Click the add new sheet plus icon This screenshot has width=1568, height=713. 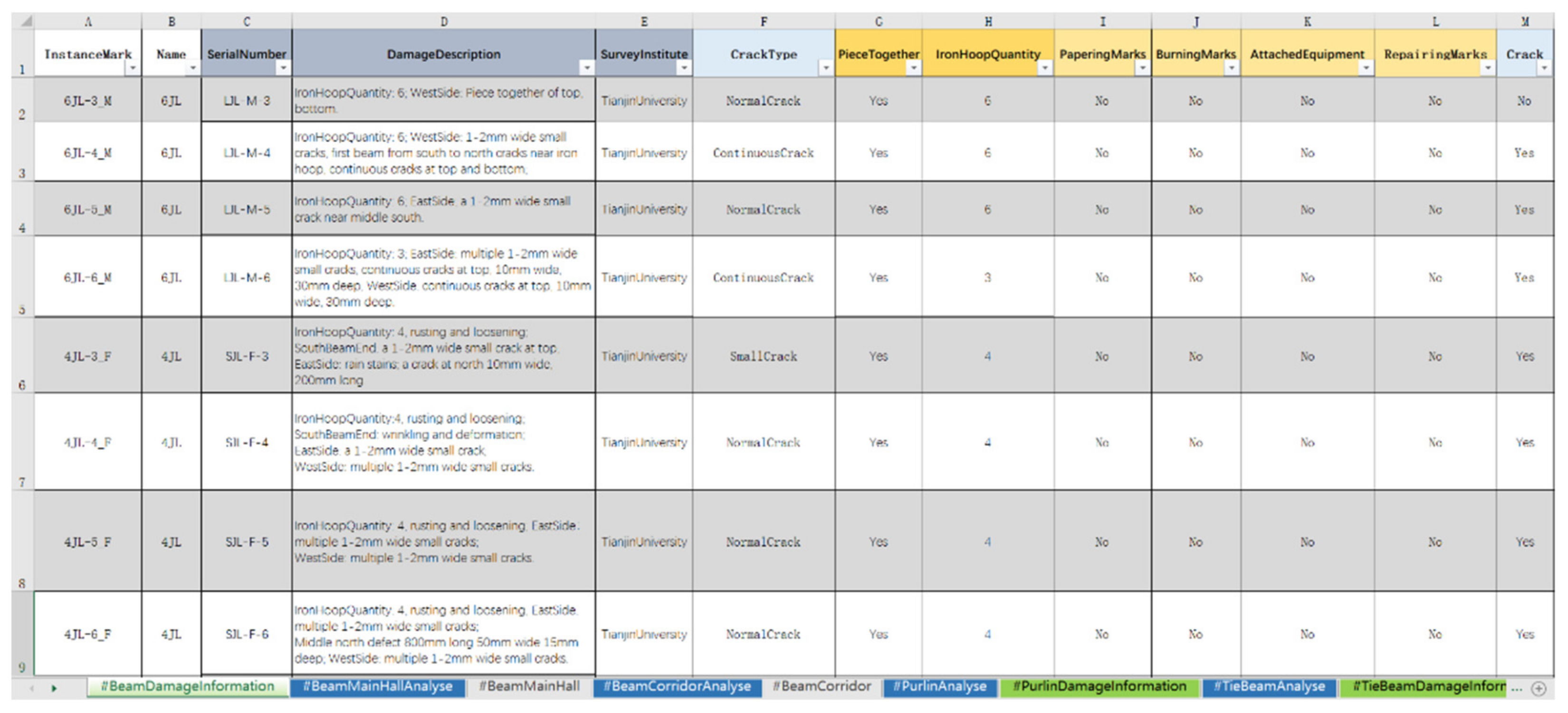tap(1539, 689)
